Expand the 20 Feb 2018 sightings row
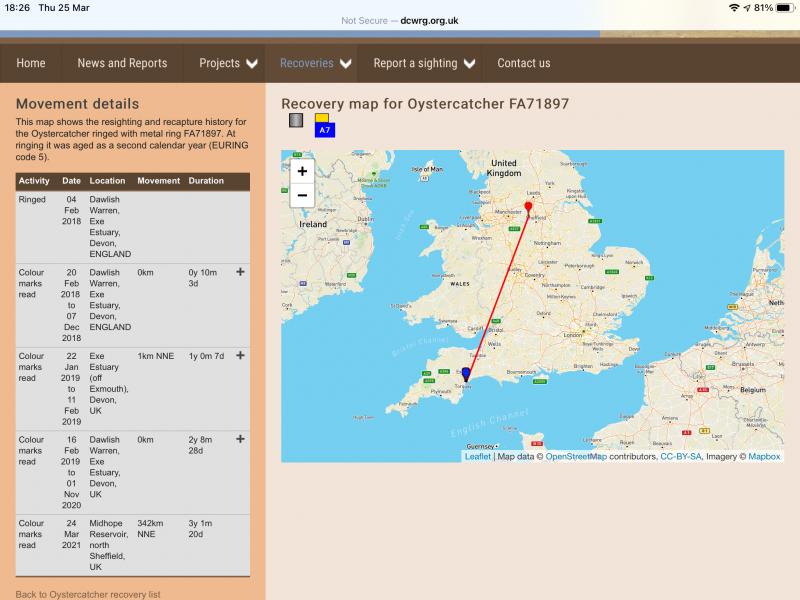 coord(240,272)
